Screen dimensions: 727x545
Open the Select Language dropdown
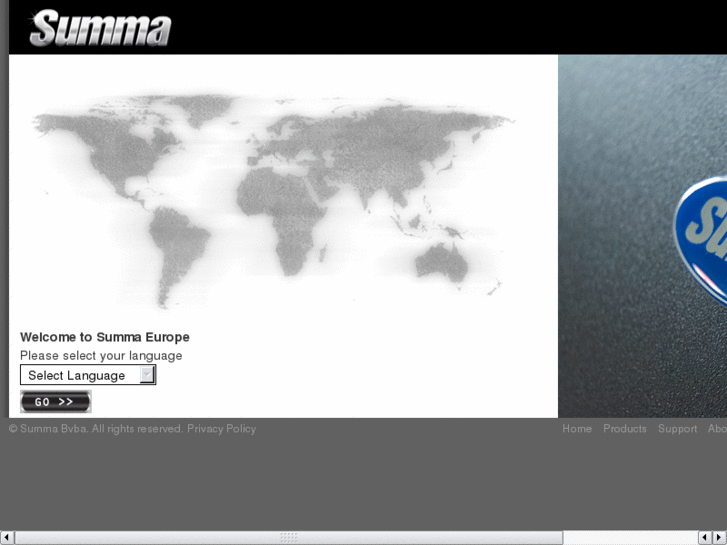click(x=88, y=375)
